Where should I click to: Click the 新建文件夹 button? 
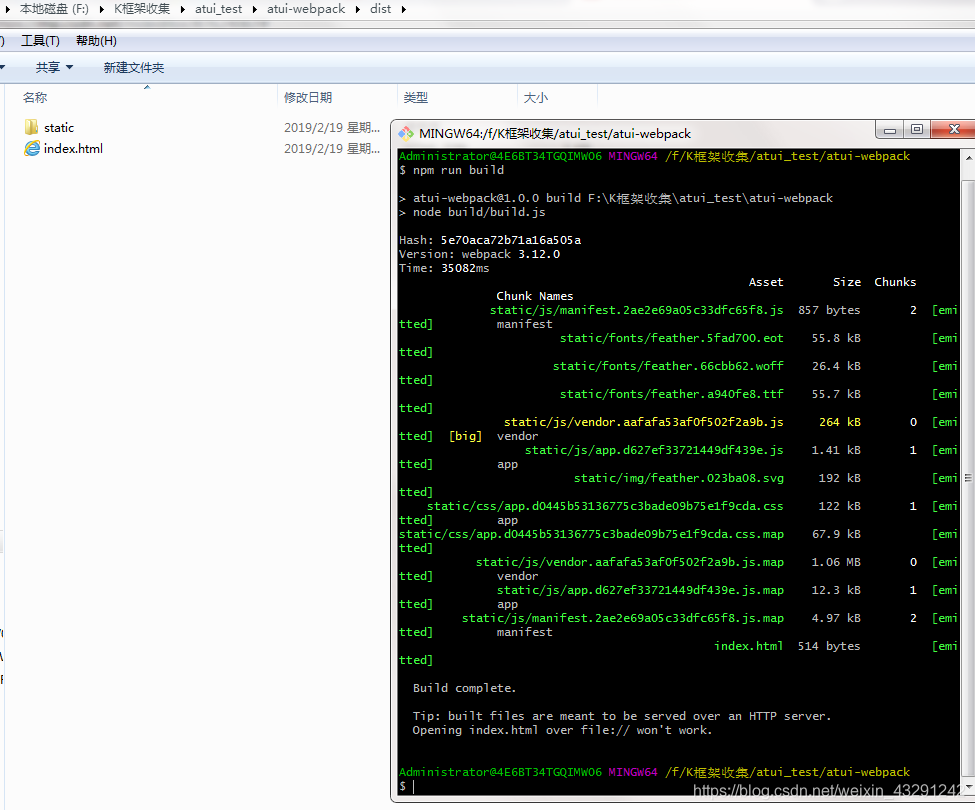134,68
